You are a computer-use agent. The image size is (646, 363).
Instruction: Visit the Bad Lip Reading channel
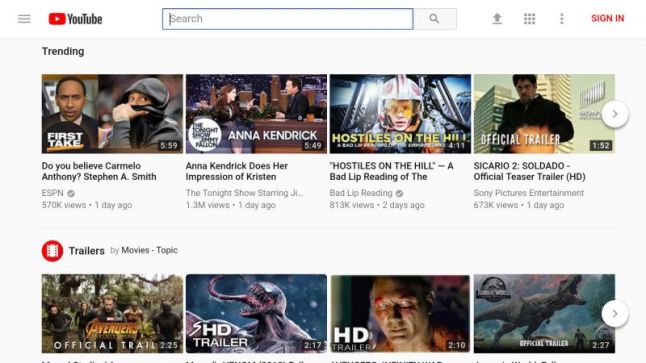coord(361,193)
